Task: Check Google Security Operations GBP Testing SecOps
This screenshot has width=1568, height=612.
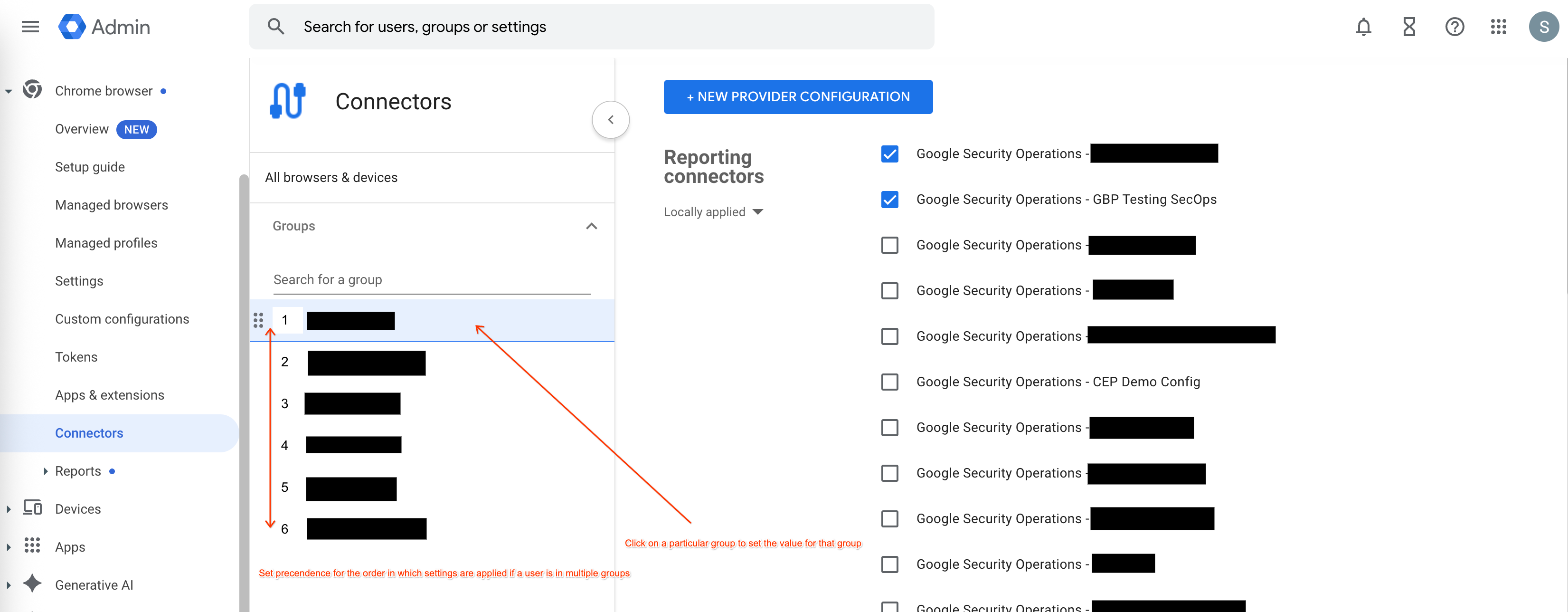Action: [x=890, y=200]
